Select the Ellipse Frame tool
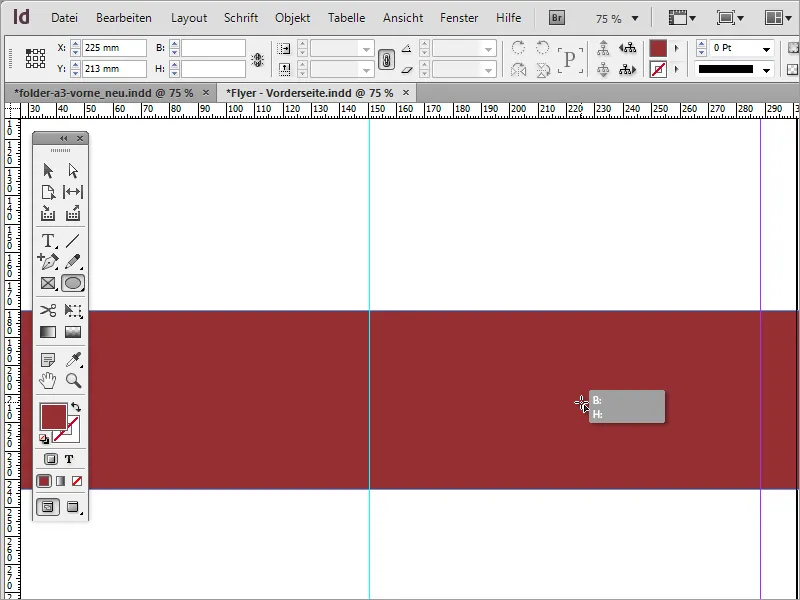This screenshot has width=800, height=600. 74,283
